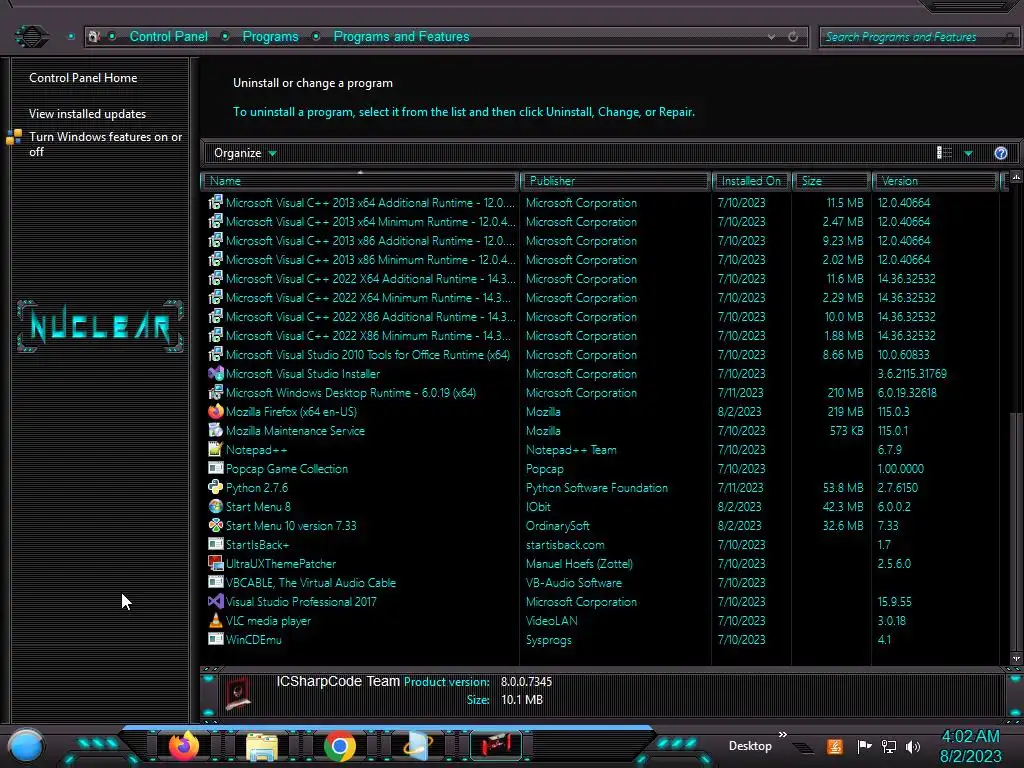The image size is (1024, 768).
Task: Select Microsoft Visual C++ 2022 X86 Minimum Runtime
Action: click(368, 335)
